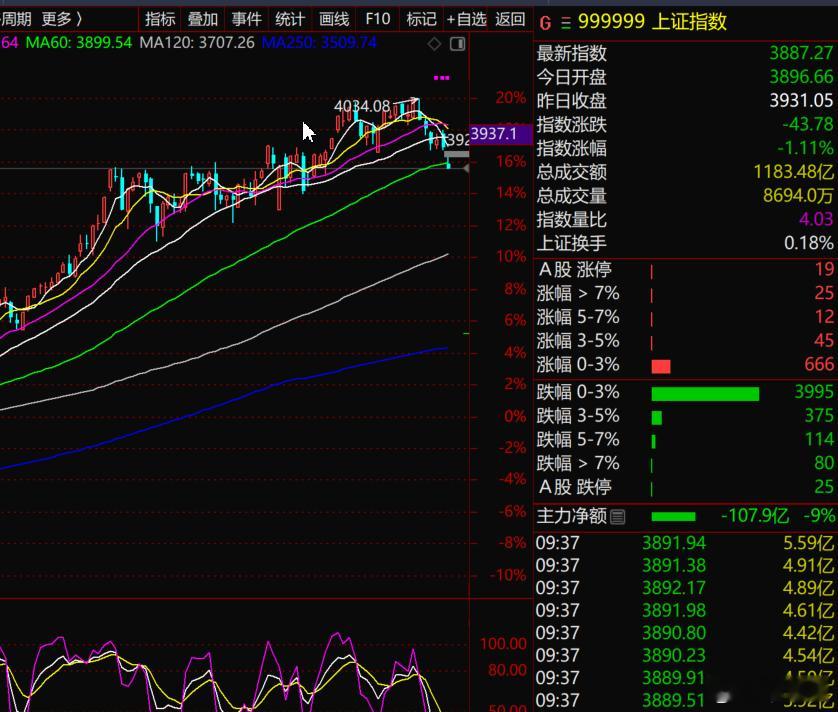Toggle the side panel layout icon
The image size is (838, 712).
point(457,44)
